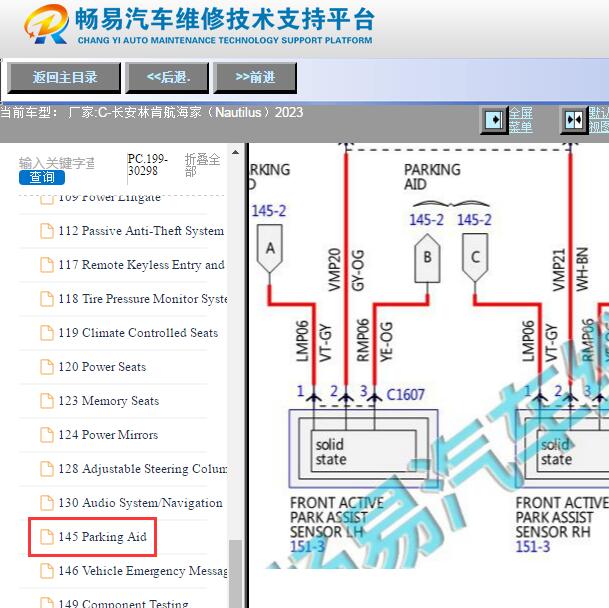609x608 pixels.
Task: Click document icon beside 119 Climate Controlled Seats
Action: click(47, 333)
